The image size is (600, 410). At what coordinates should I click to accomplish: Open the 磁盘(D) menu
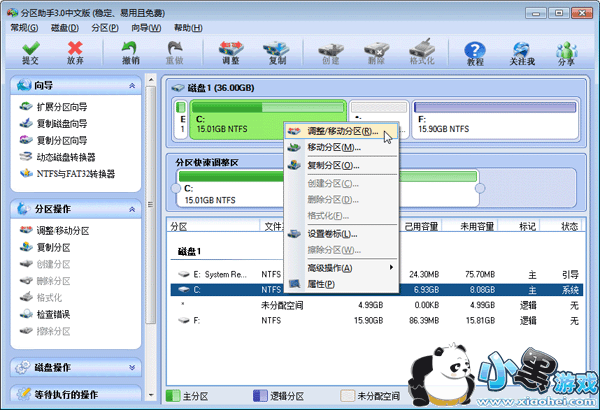click(65, 28)
